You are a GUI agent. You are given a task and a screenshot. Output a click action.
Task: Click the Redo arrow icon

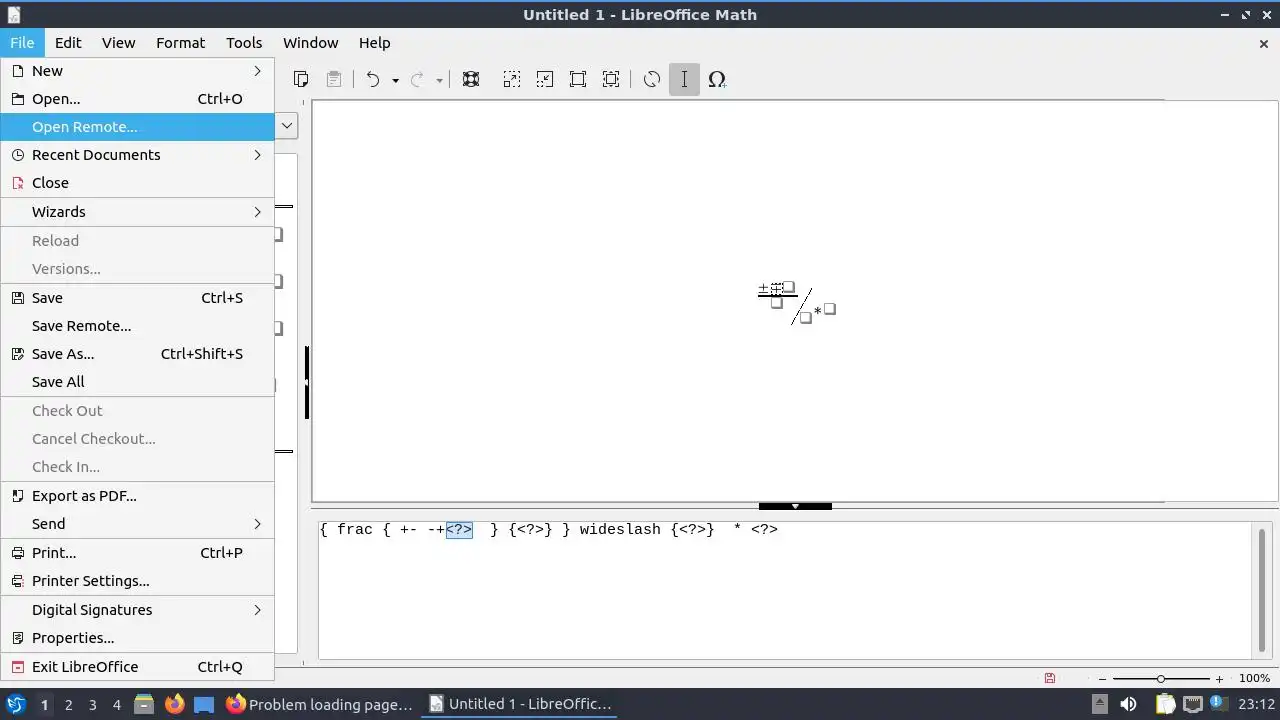[418, 79]
